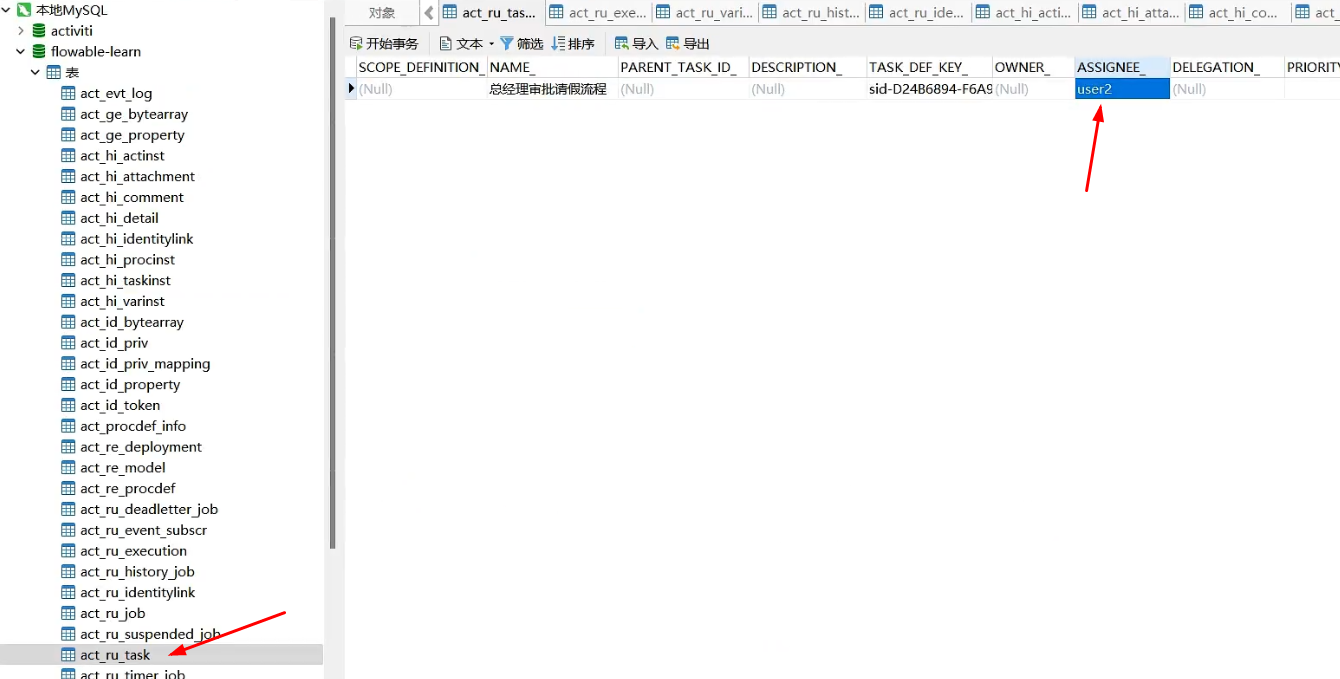Select table act_hi_taskinst in tree
This screenshot has width=1340, height=679.
point(125,281)
